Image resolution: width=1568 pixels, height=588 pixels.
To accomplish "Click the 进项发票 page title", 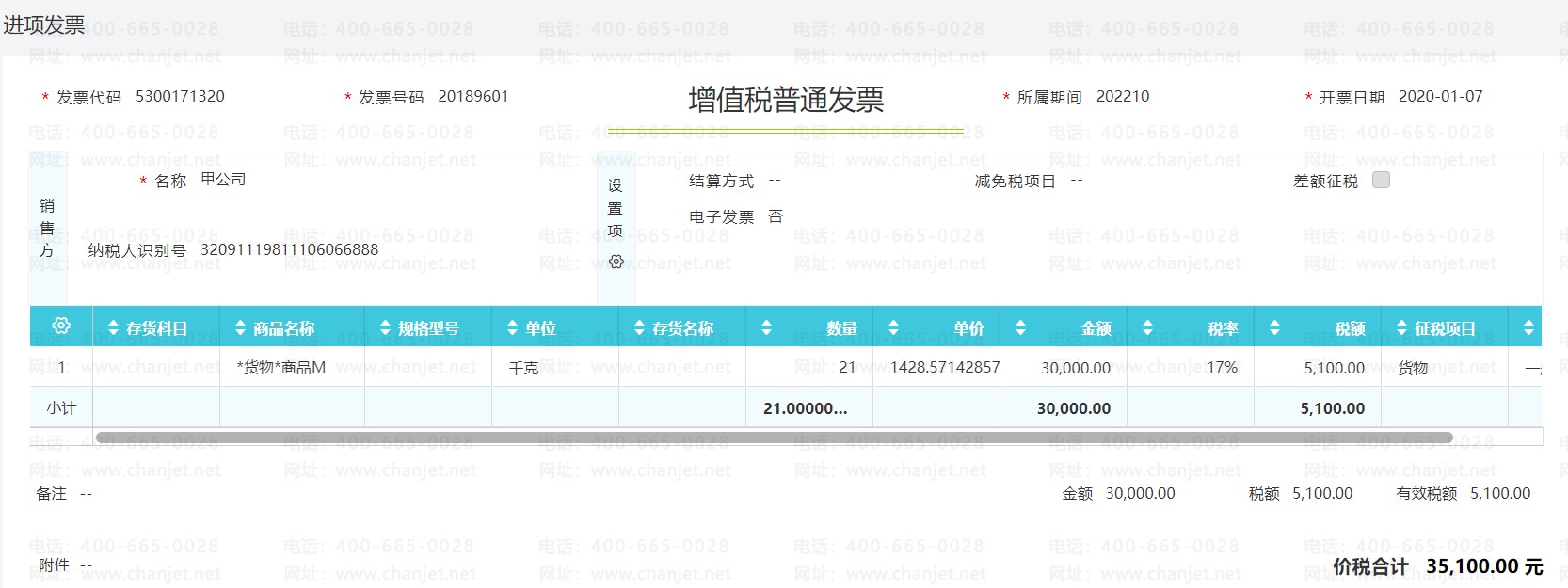I will pos(43,24).
